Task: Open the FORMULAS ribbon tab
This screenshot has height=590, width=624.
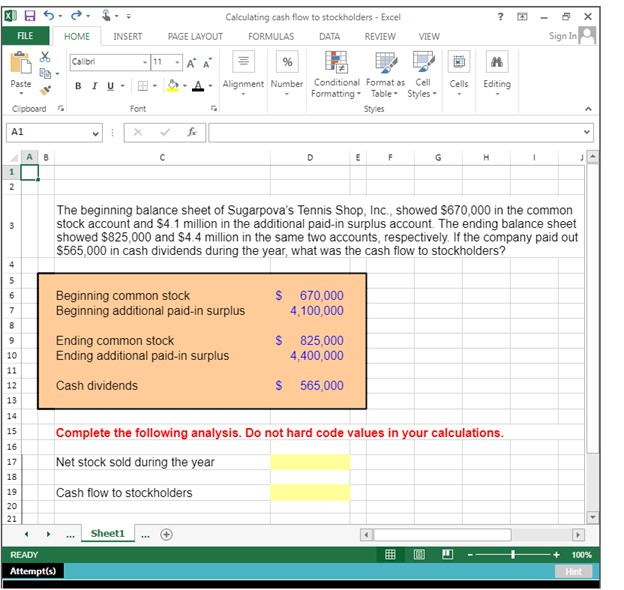Action: [x=270, y=36]
